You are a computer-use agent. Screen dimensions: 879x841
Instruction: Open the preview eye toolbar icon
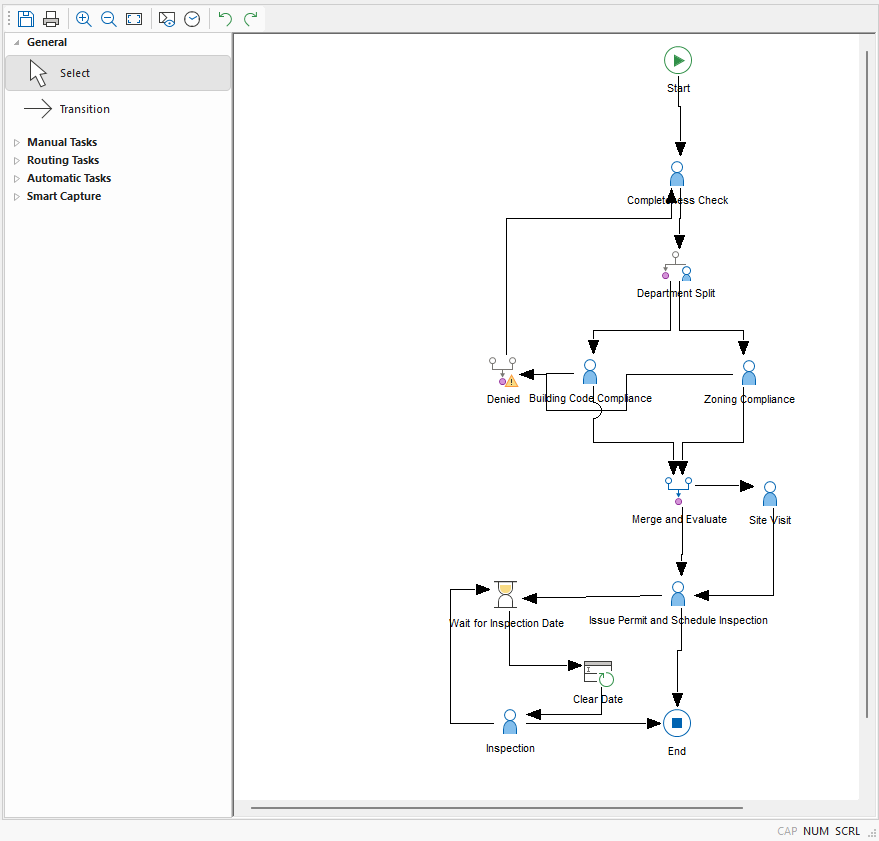[x=166, y=19]
